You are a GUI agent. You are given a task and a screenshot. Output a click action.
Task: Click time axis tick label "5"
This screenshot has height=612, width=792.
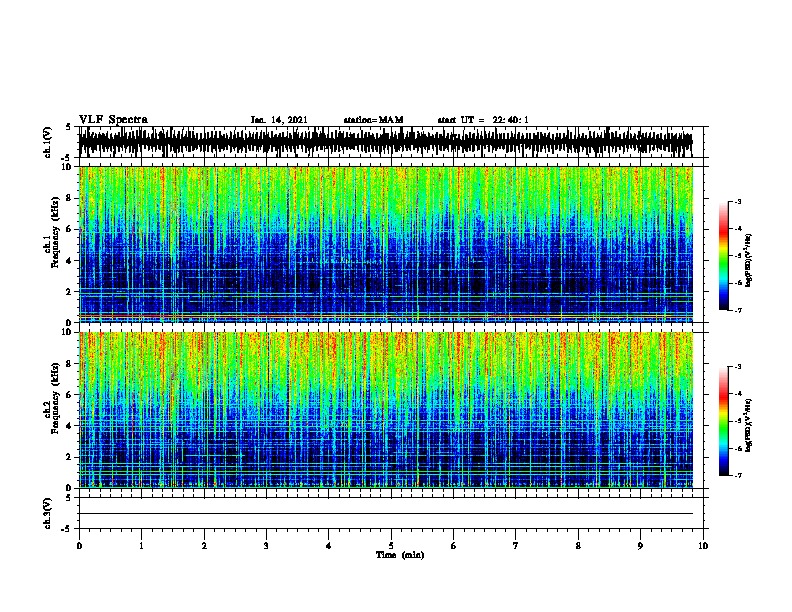coord(391,545)
